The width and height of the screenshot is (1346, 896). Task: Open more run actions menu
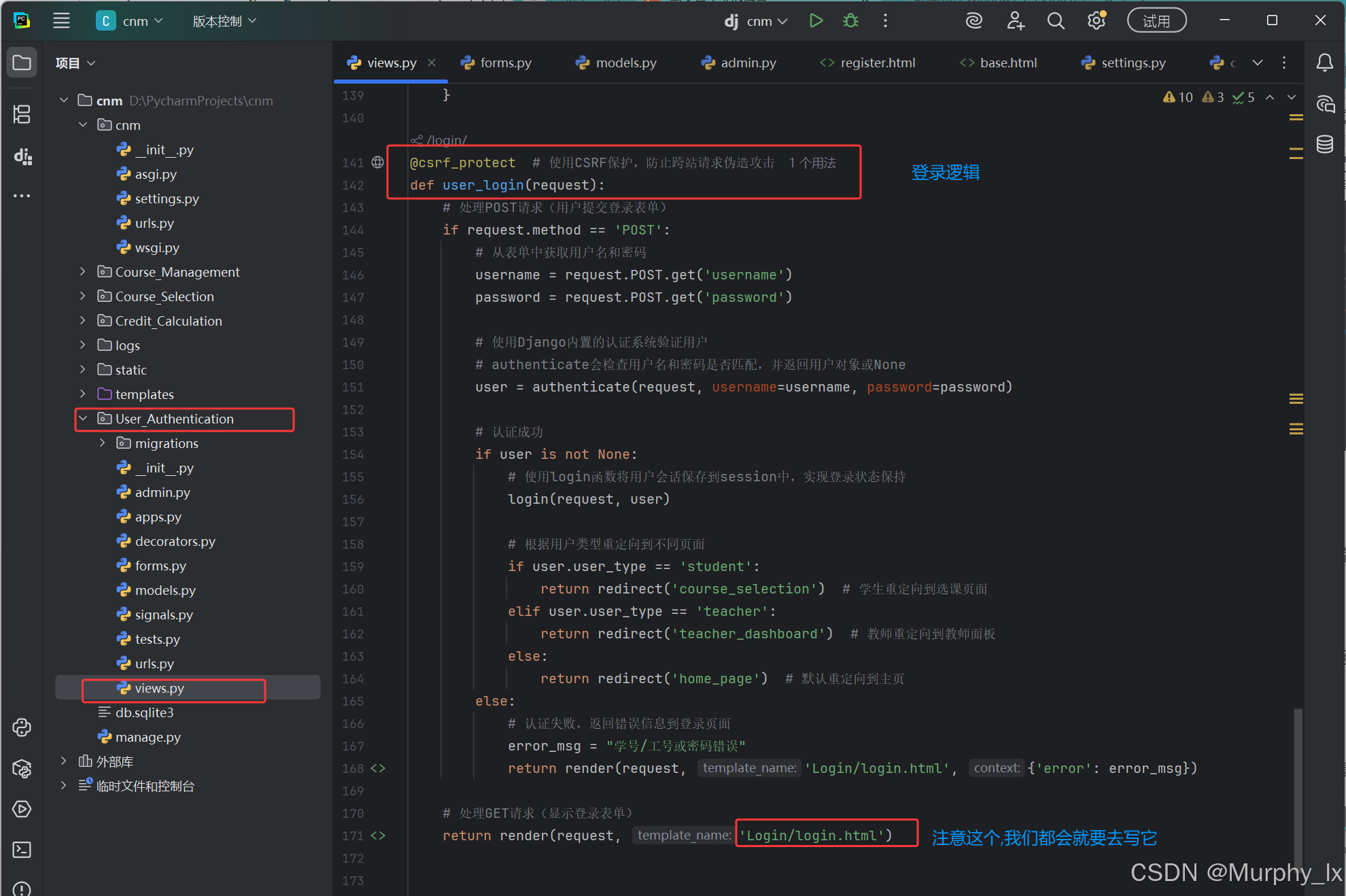885,21
